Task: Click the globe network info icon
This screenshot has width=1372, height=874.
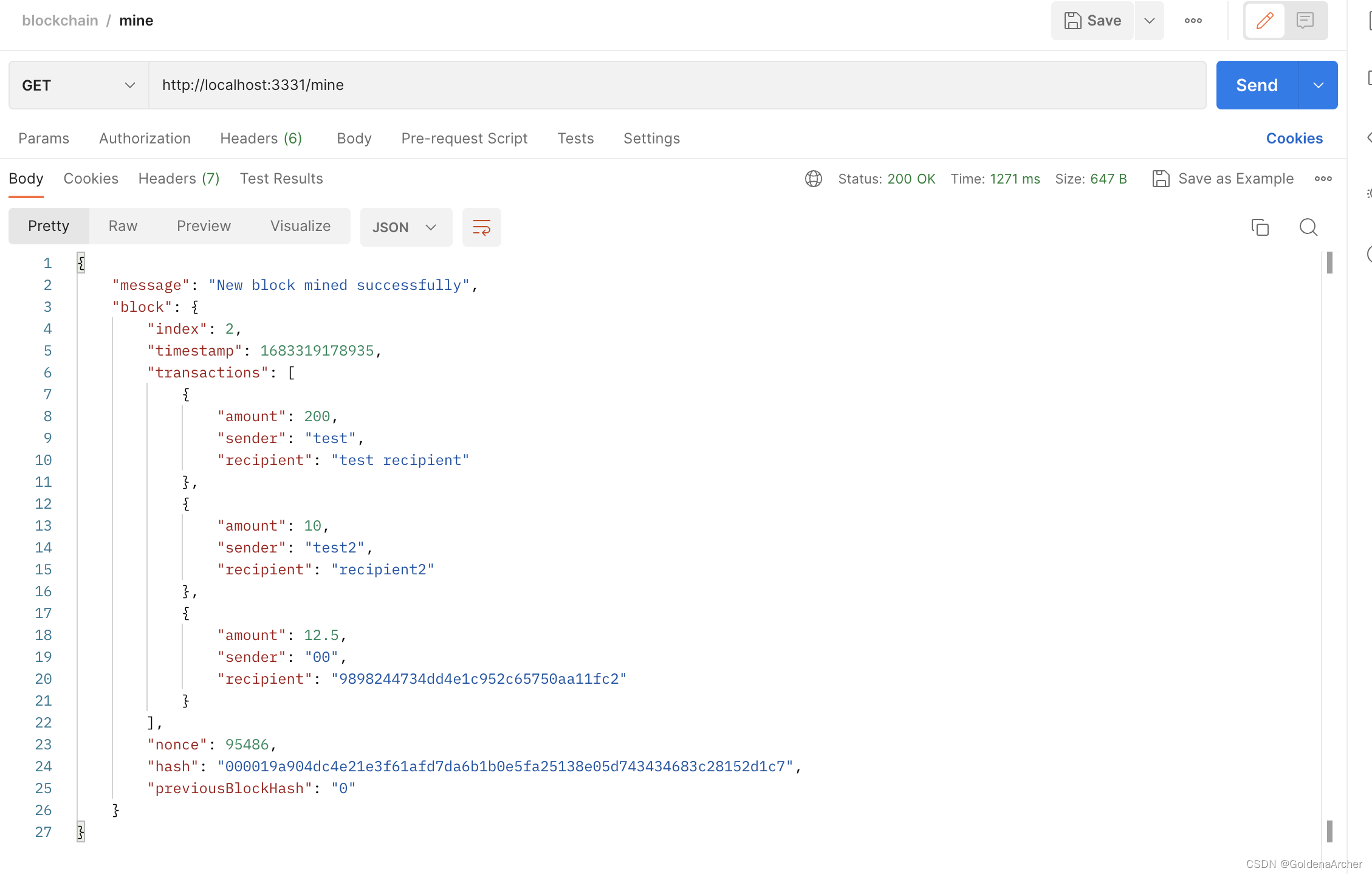Action: pos(814,179)
